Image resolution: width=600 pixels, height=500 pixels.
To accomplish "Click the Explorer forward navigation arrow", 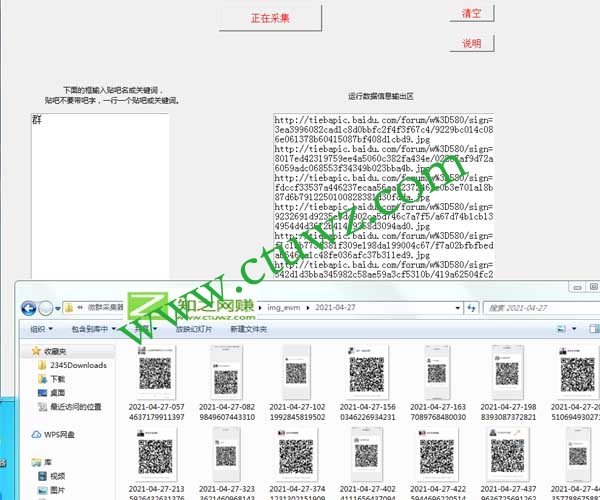I will (46, 308).
